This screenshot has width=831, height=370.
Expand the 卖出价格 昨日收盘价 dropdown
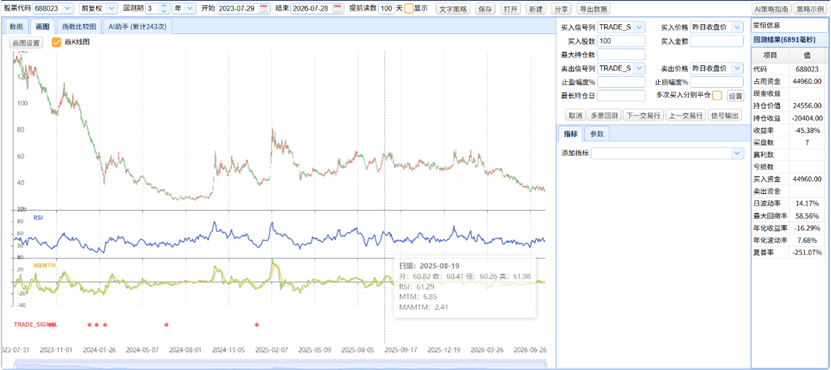(738, 68)
